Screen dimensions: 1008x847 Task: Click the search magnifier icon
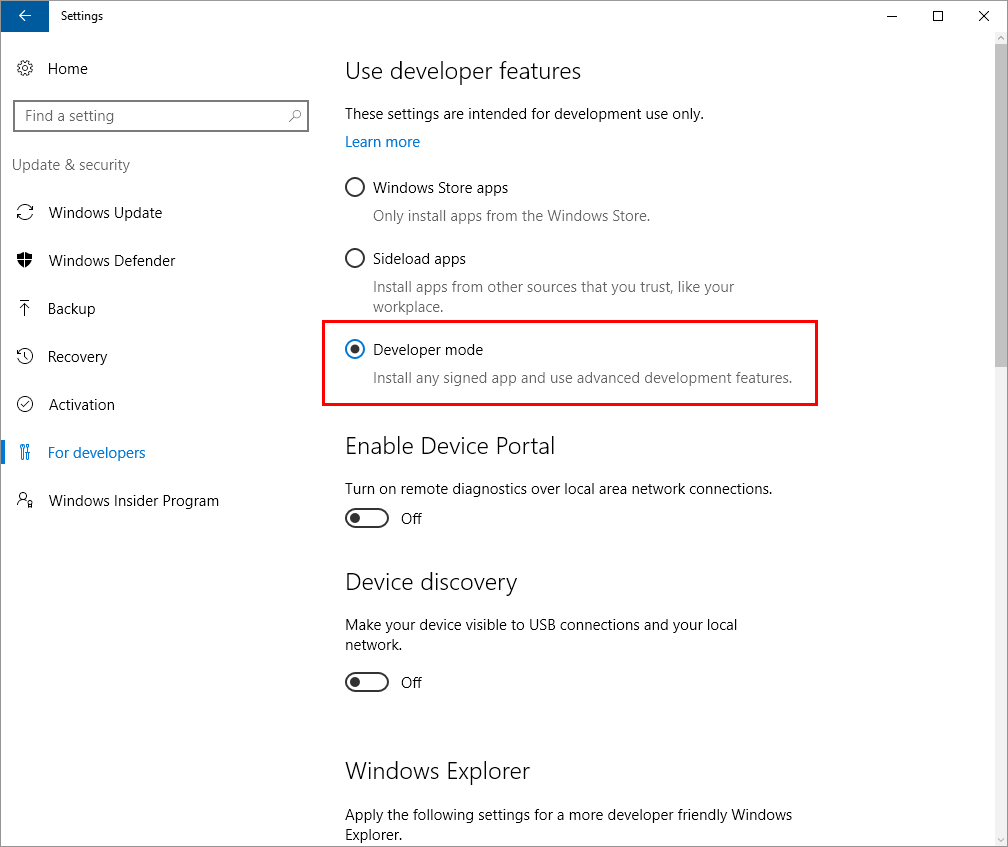coord(295,116)
